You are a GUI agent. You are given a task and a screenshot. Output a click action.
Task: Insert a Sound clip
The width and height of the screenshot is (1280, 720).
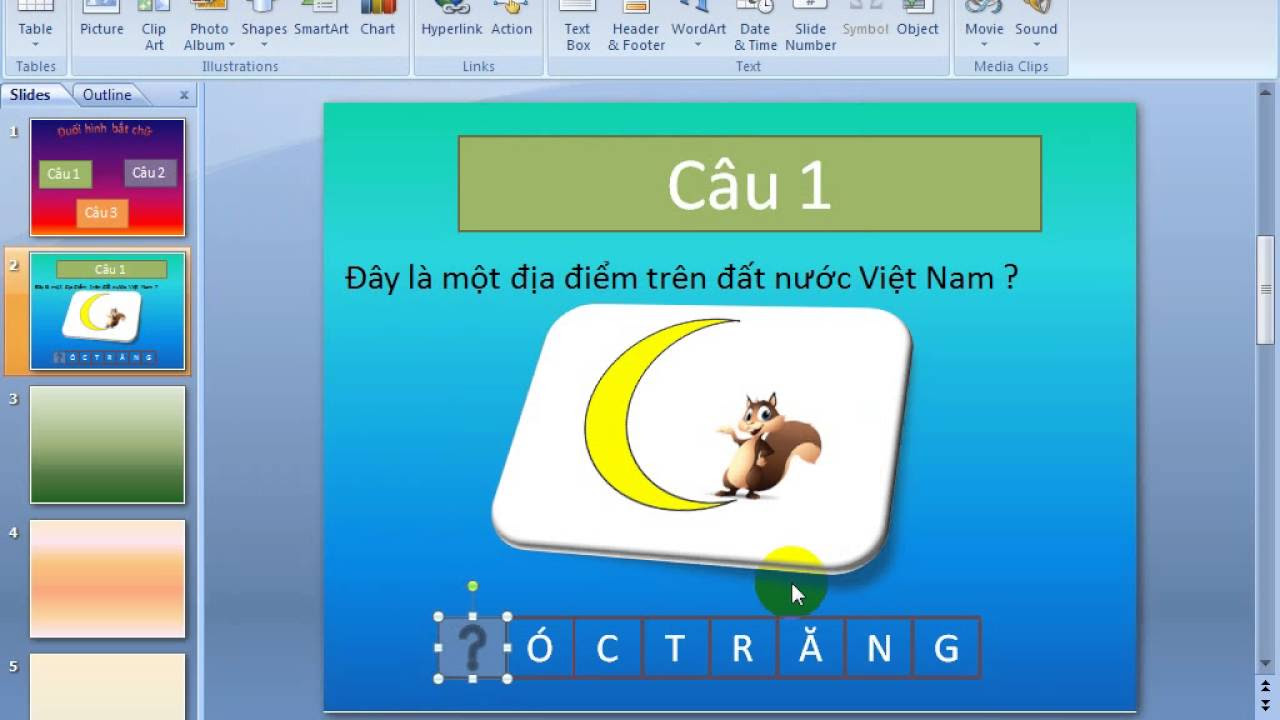click(x=1036, y=22)
